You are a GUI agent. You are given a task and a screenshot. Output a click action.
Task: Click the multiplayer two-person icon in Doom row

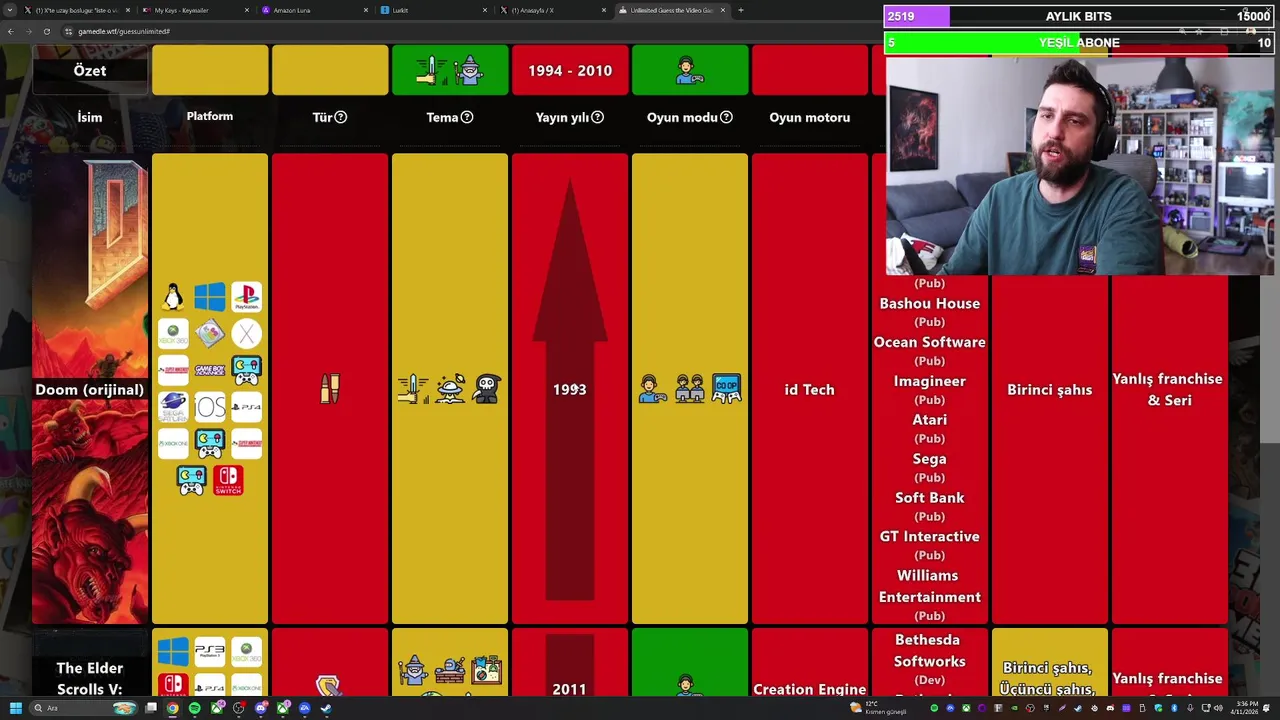click(690, 389)
